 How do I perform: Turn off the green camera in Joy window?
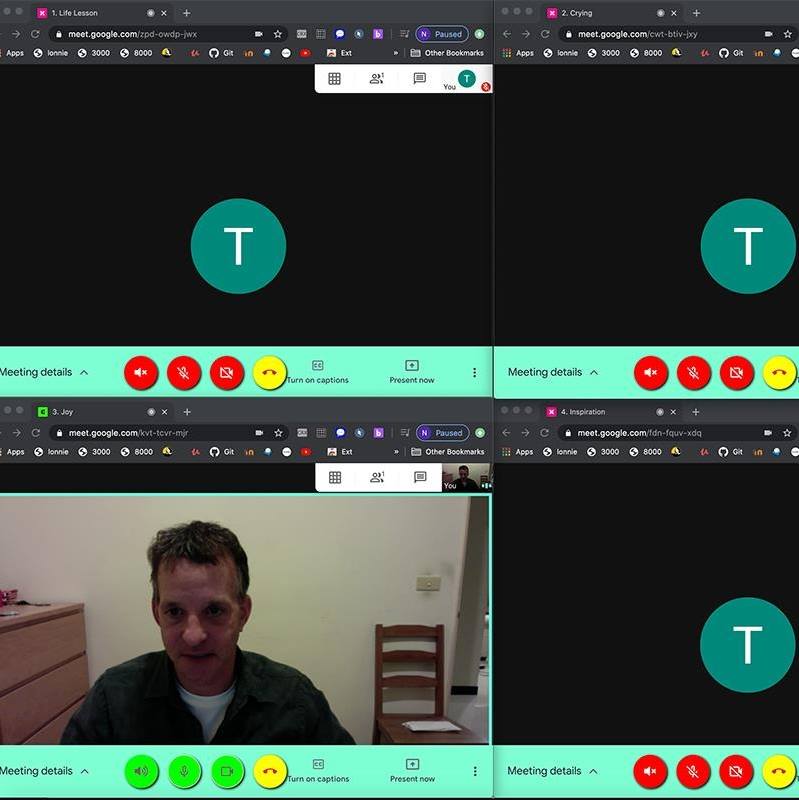pyautogui.click(x=227, y=771)
